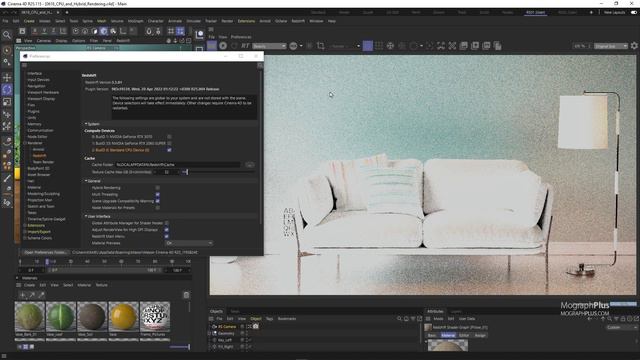Toggle Scene Upgrade Compatibility Warning checkbox

point(158,201)
